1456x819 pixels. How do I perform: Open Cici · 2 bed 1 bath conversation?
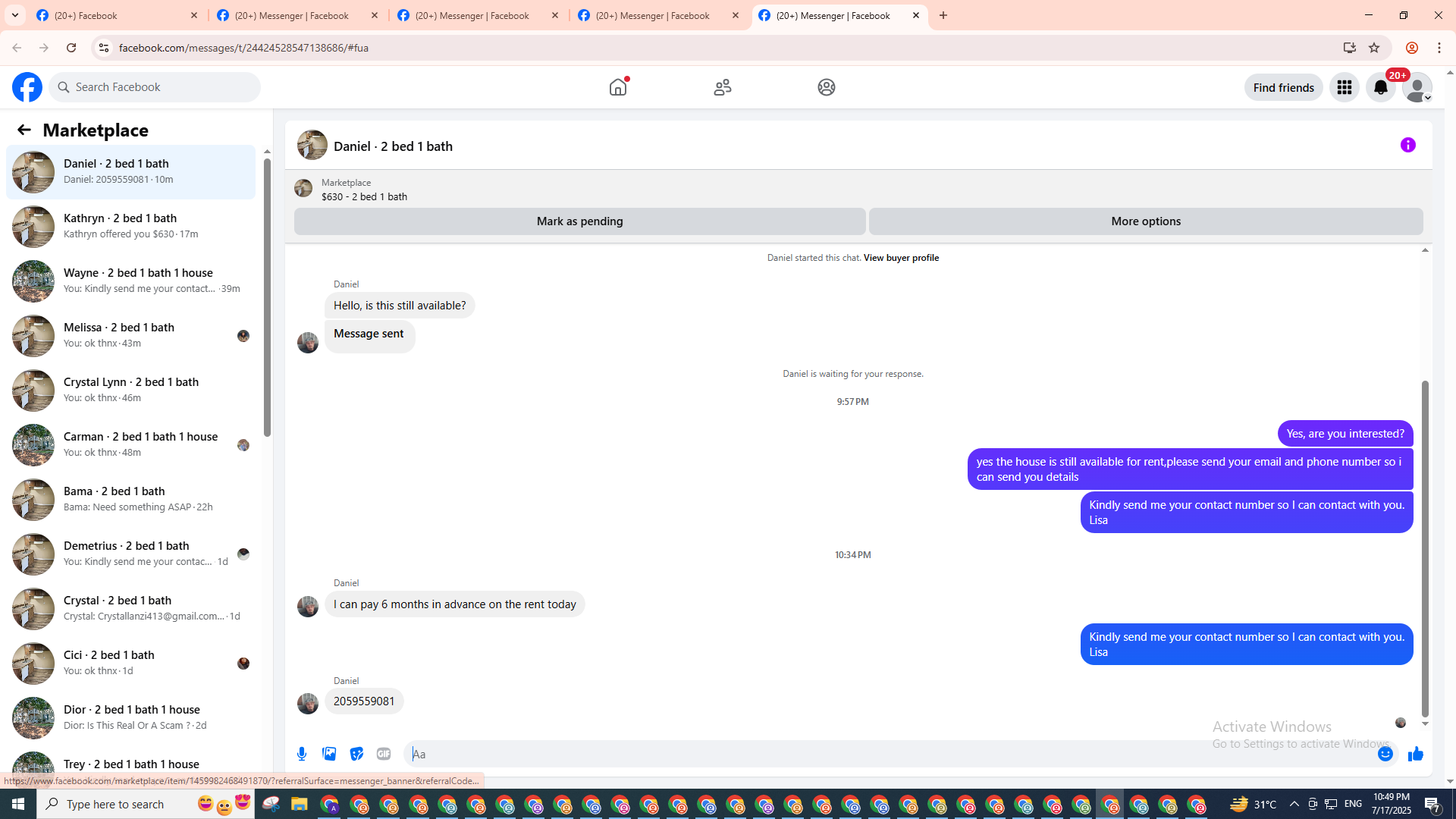coord(131,664)
